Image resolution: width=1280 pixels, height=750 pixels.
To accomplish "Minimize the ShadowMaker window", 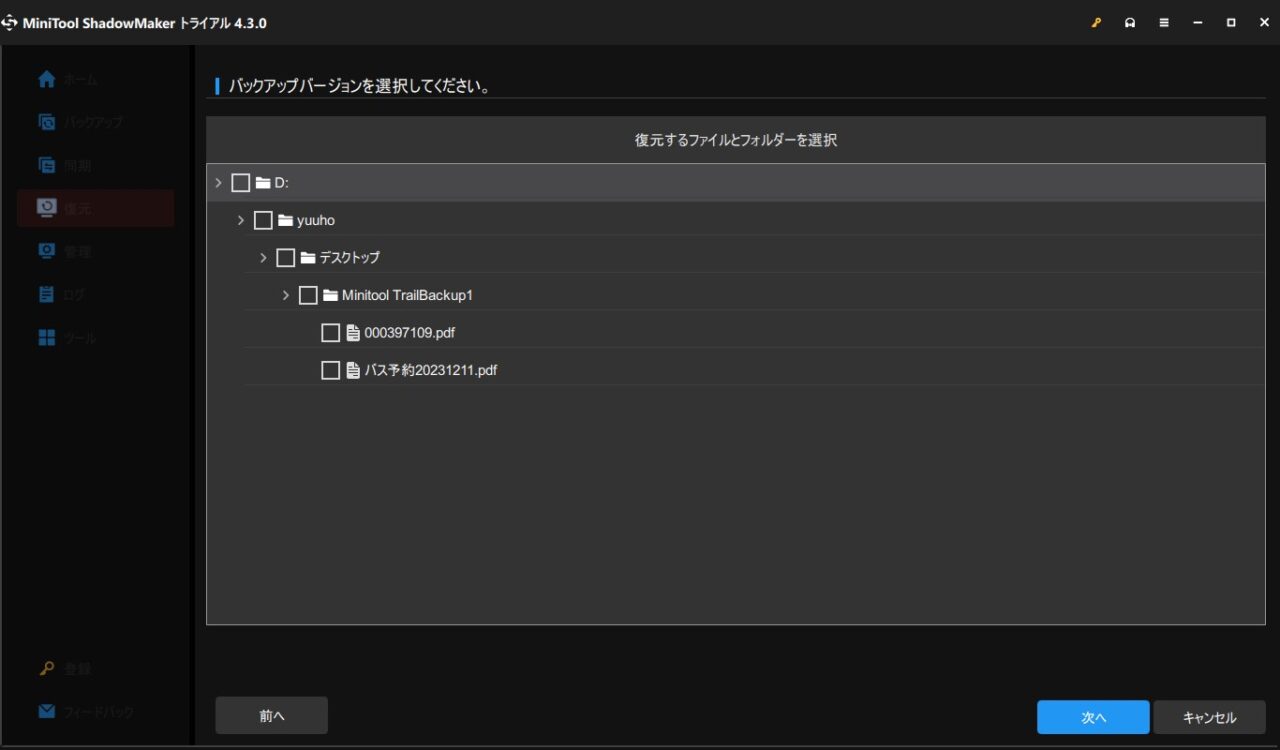I will coord(1198,23).
